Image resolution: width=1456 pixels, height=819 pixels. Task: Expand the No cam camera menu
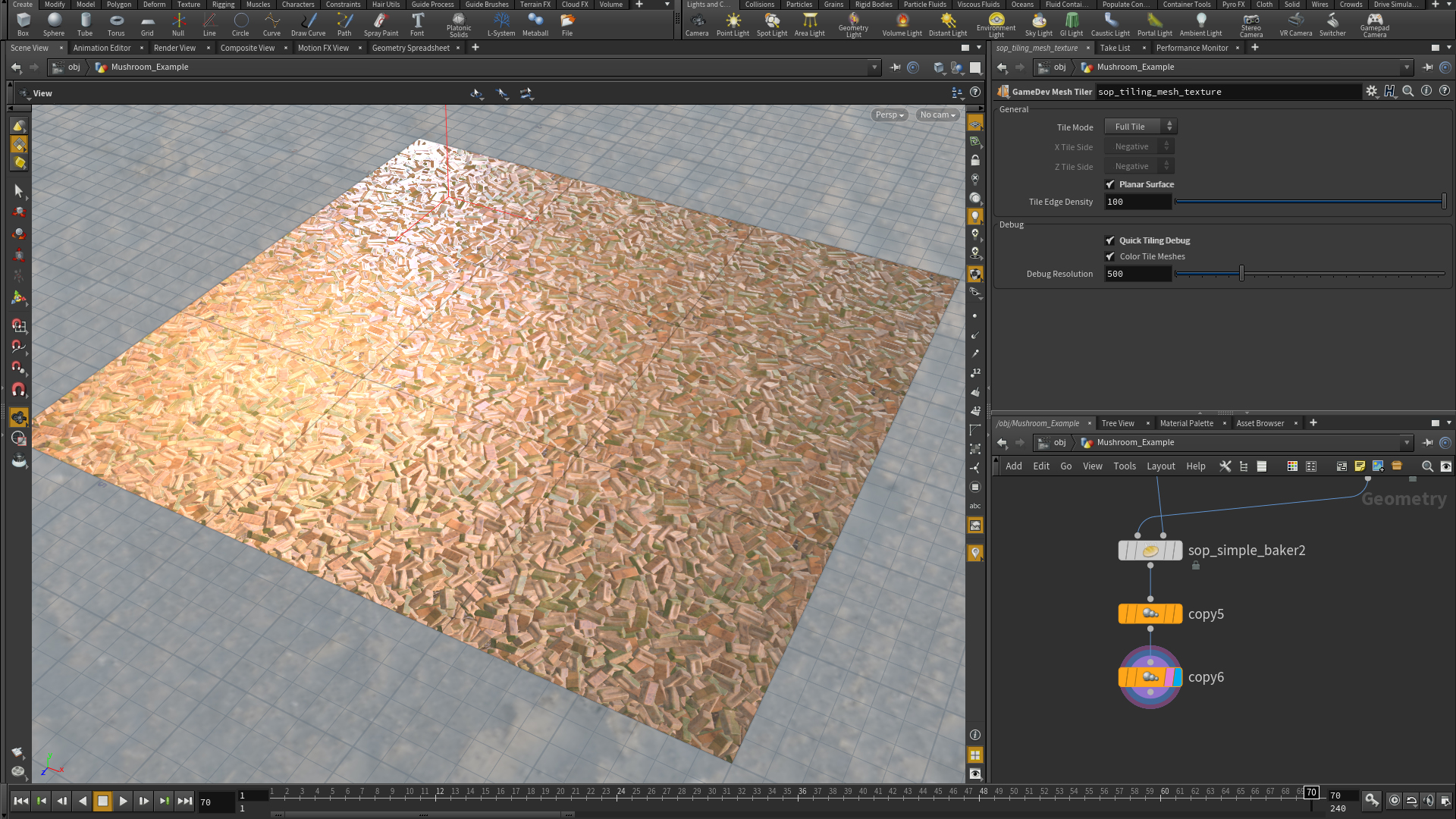tap(937, 115)
